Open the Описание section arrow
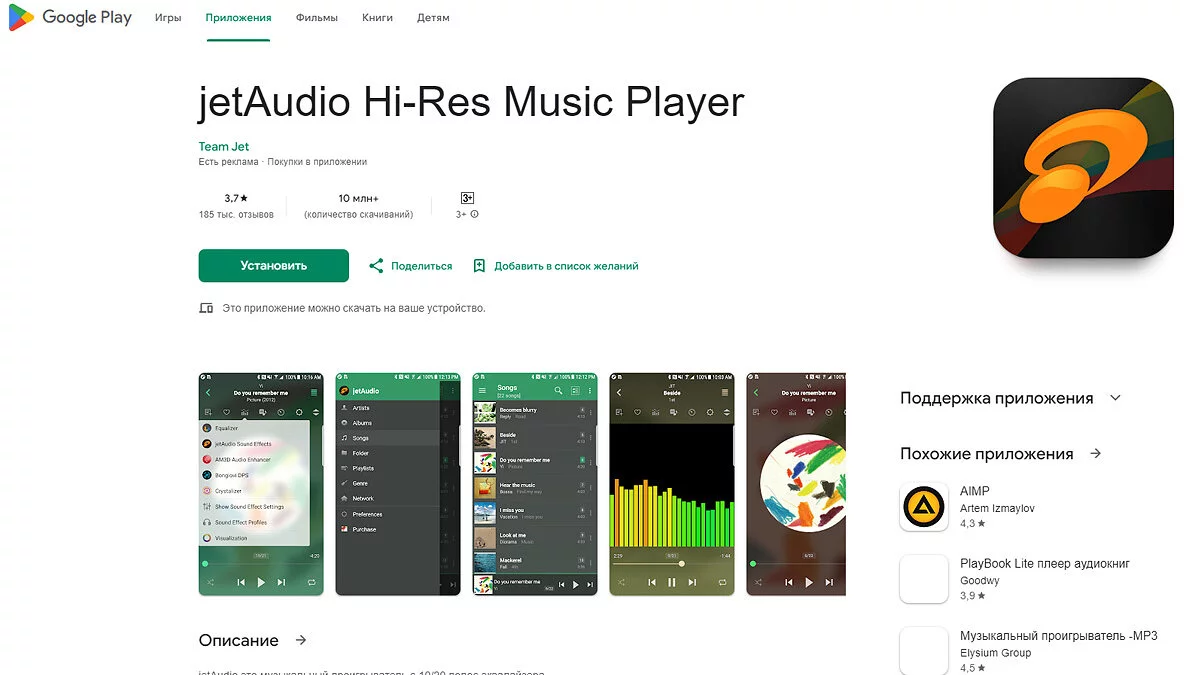The image size is (1200, 675). point(301,640)
